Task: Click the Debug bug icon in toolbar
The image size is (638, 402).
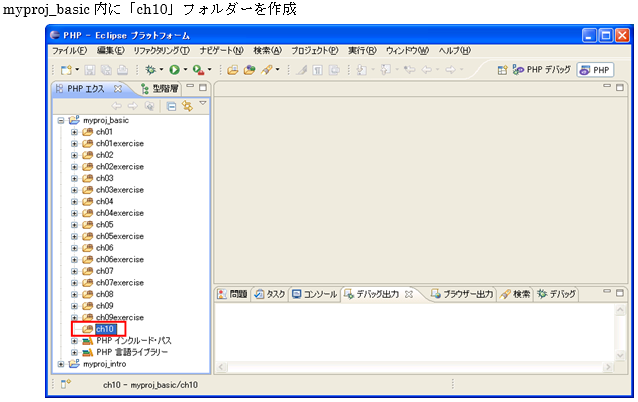Action: click(x=150, y=70)
